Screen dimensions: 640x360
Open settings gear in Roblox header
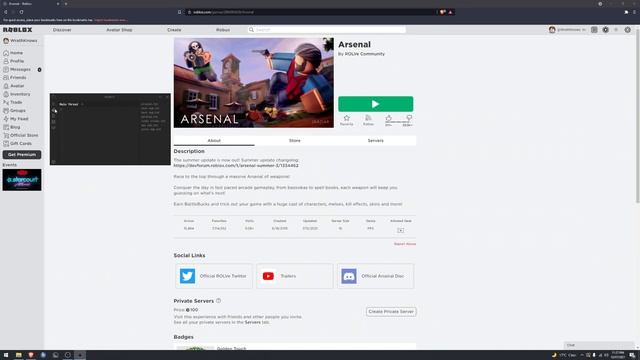(x=627, y=30)
